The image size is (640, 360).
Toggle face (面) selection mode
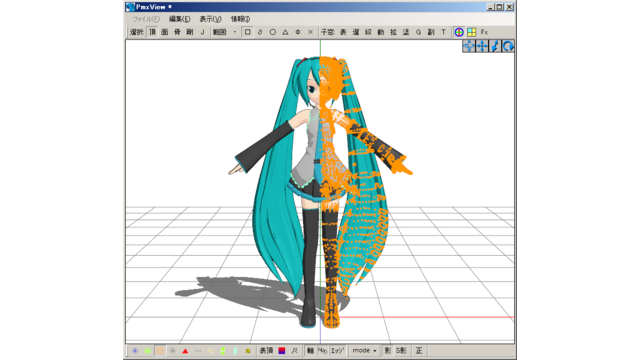coord(164,32)
